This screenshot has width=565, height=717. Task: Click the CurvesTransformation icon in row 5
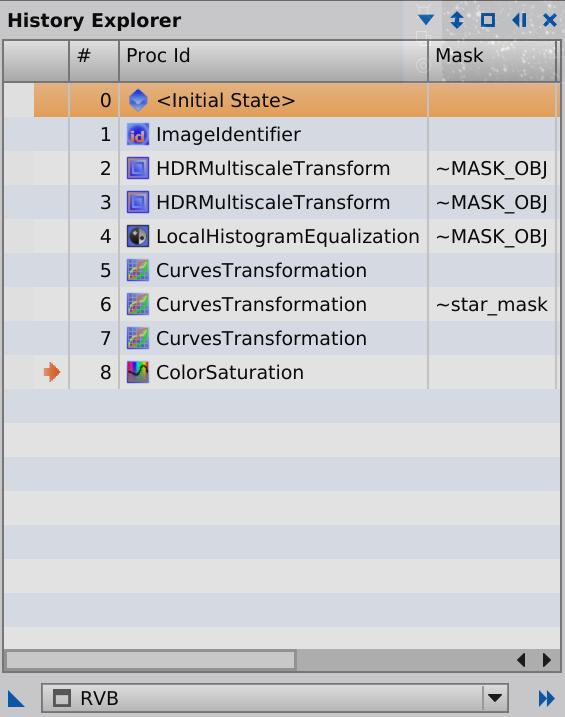[x=138, y=270]
